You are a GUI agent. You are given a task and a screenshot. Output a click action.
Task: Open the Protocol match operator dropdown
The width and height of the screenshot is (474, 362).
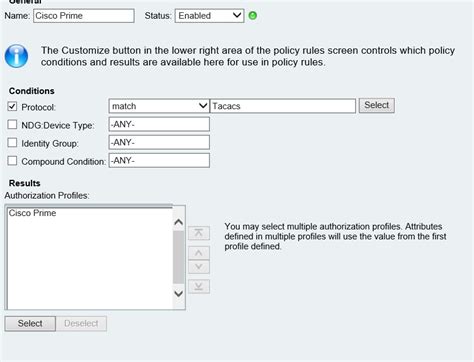[x=159, y=106]
